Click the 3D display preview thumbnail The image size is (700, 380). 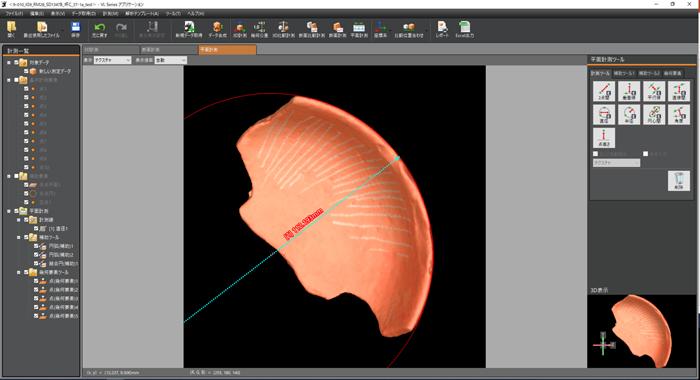(x=642, y=331)
